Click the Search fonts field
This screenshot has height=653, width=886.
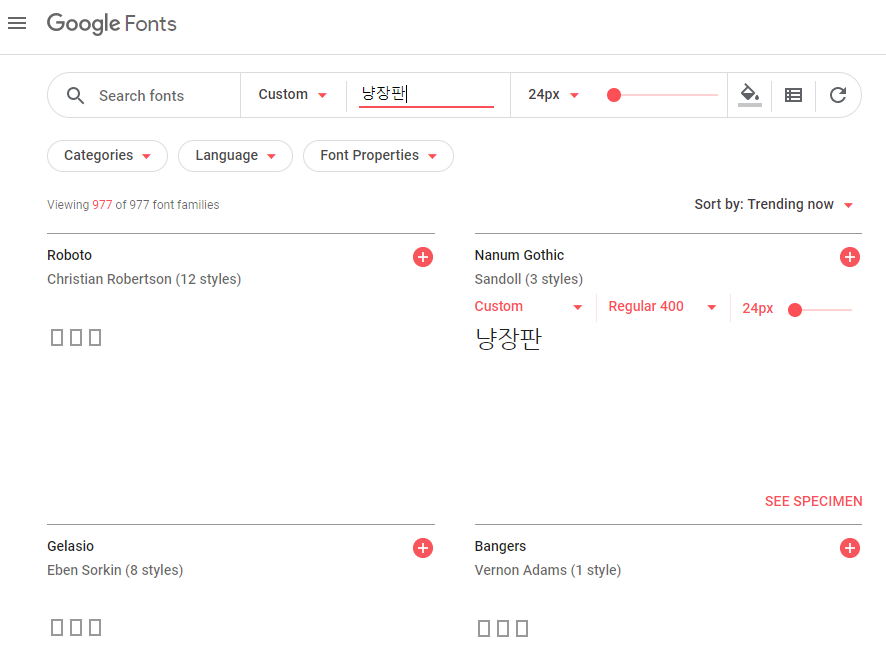click(x=142, y=95)
